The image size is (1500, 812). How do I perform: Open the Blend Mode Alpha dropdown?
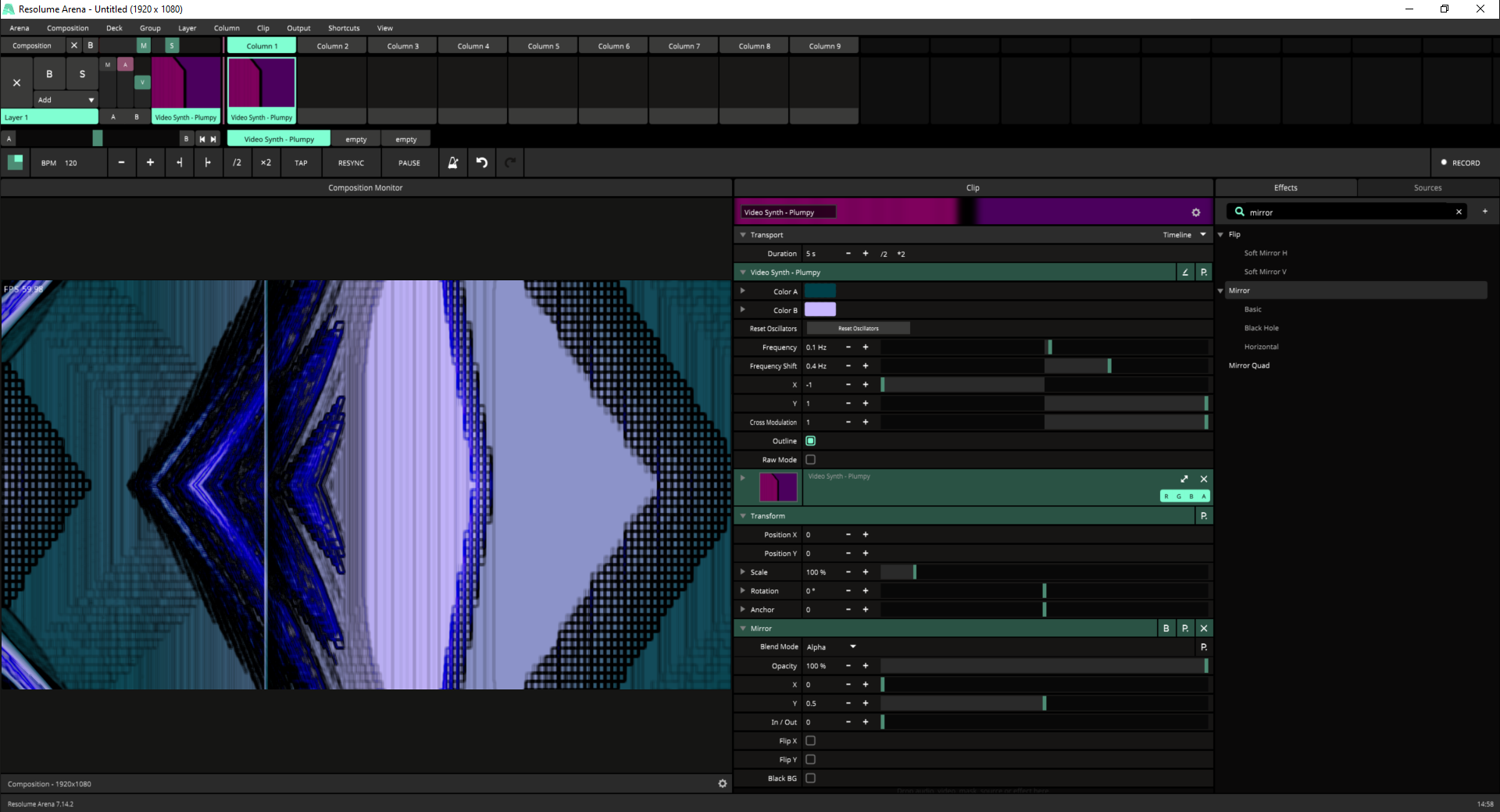832,647
